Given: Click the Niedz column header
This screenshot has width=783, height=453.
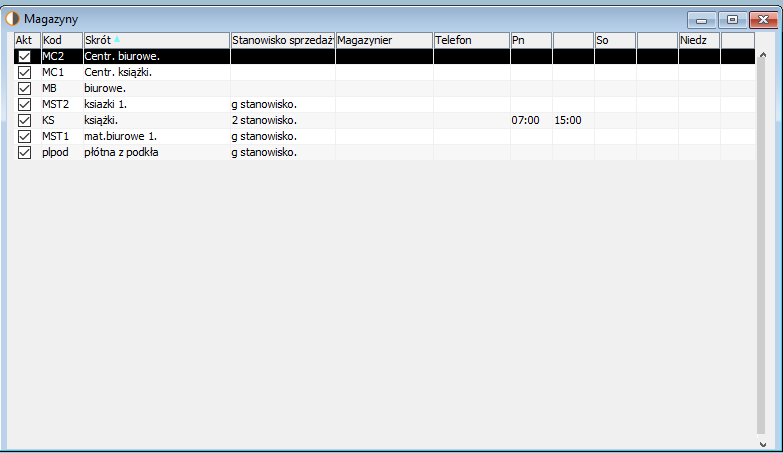Looking at the screenshot, I should coord(699,40).
